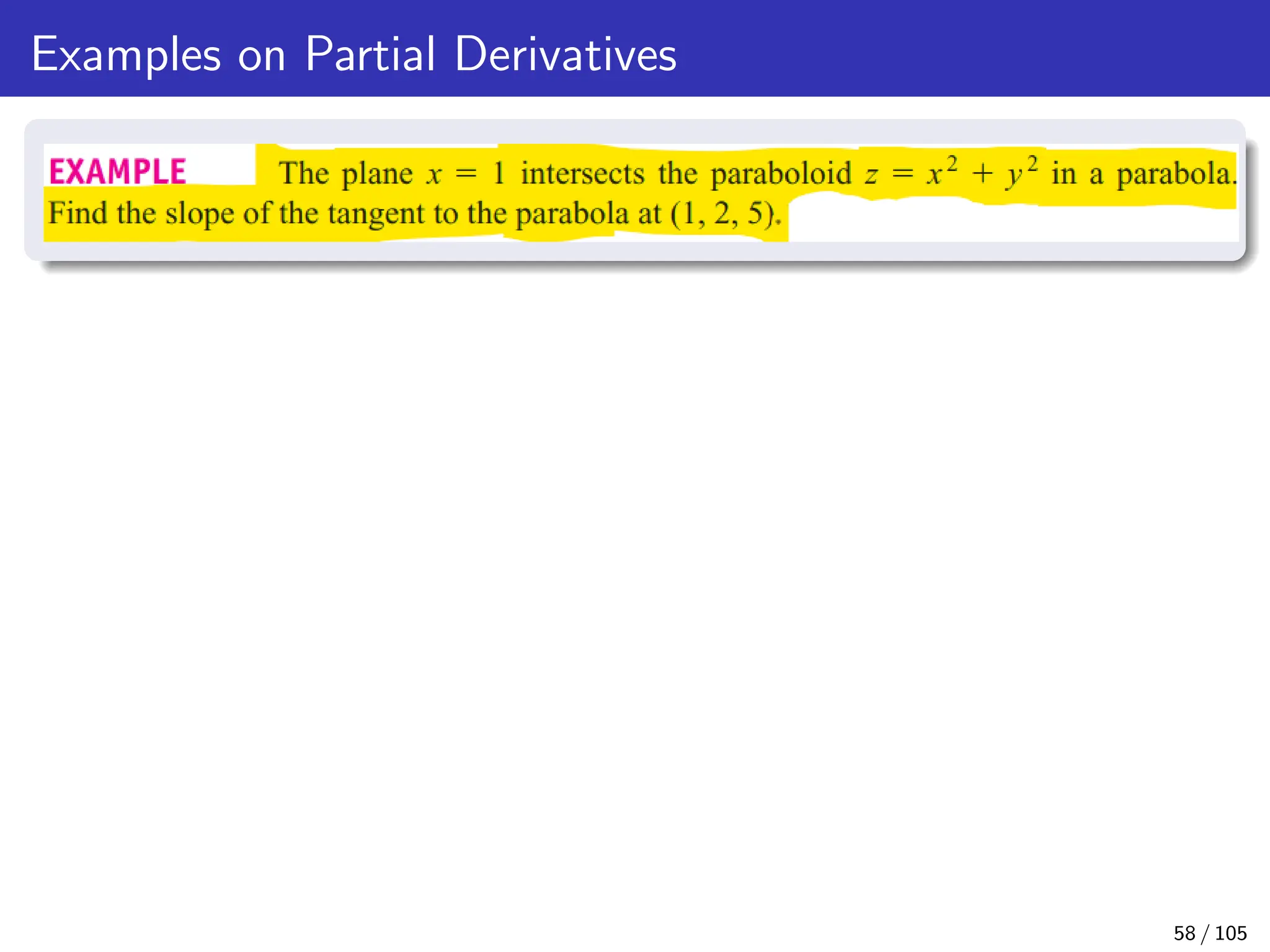Click the text "The plane x = 1"
The image size is (1270, 952).
[x=392, y=173]
